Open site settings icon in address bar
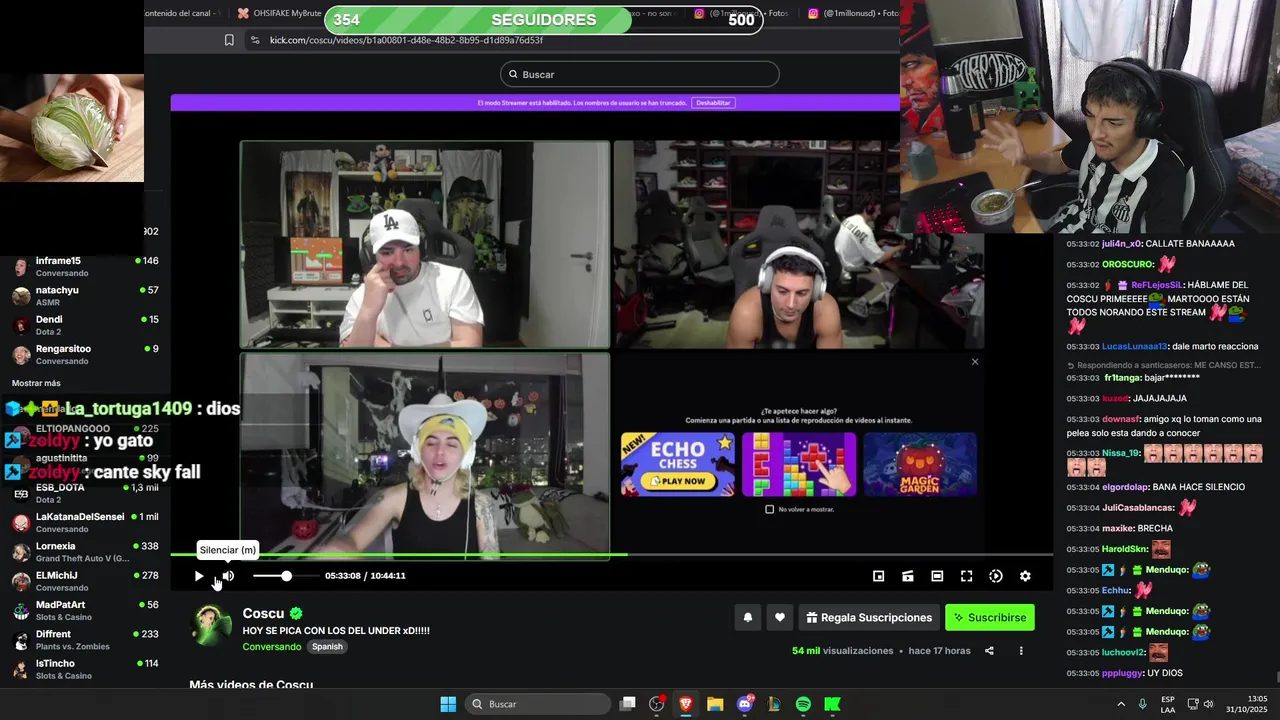The width and height of the screenshot is (1280, 720). click(255, 40)
